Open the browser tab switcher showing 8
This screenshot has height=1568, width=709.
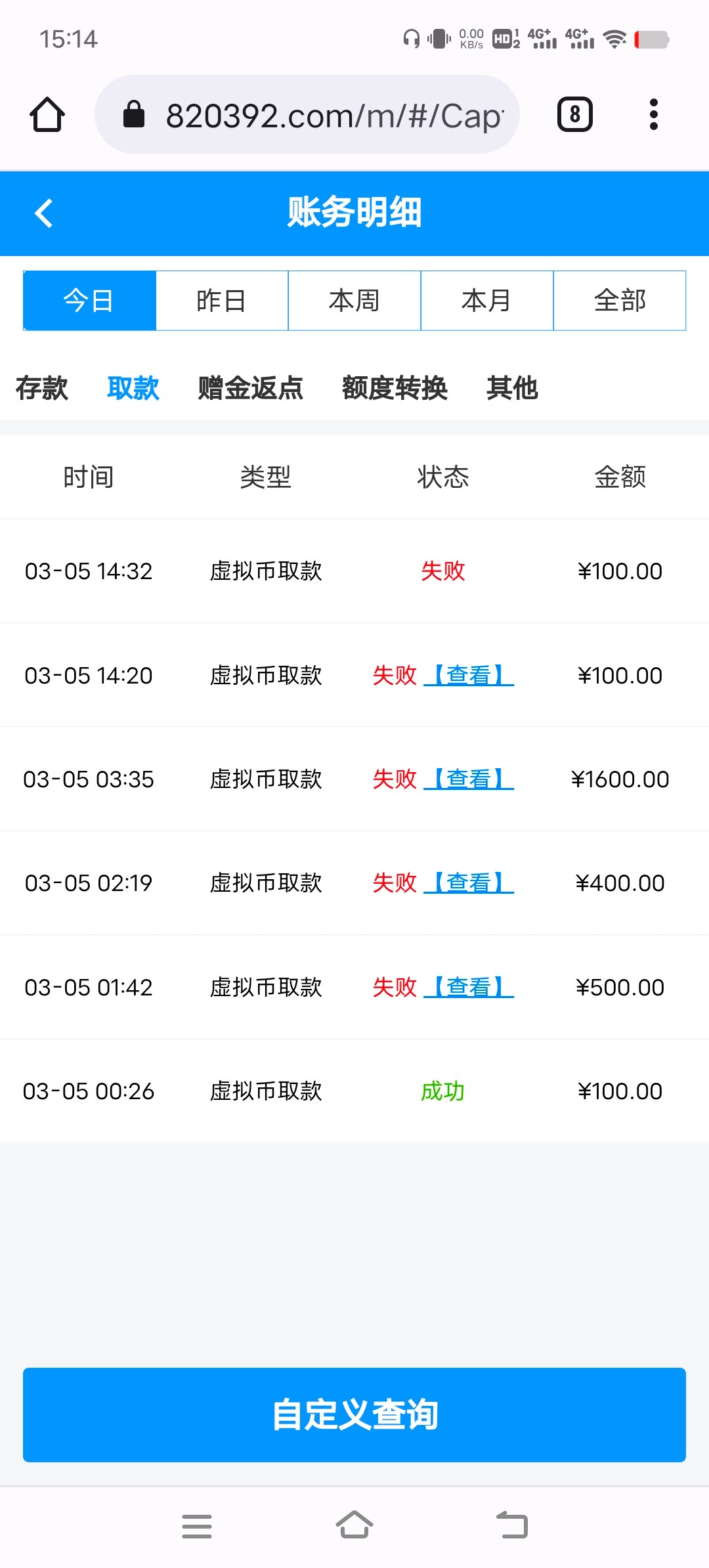(574, 115)
